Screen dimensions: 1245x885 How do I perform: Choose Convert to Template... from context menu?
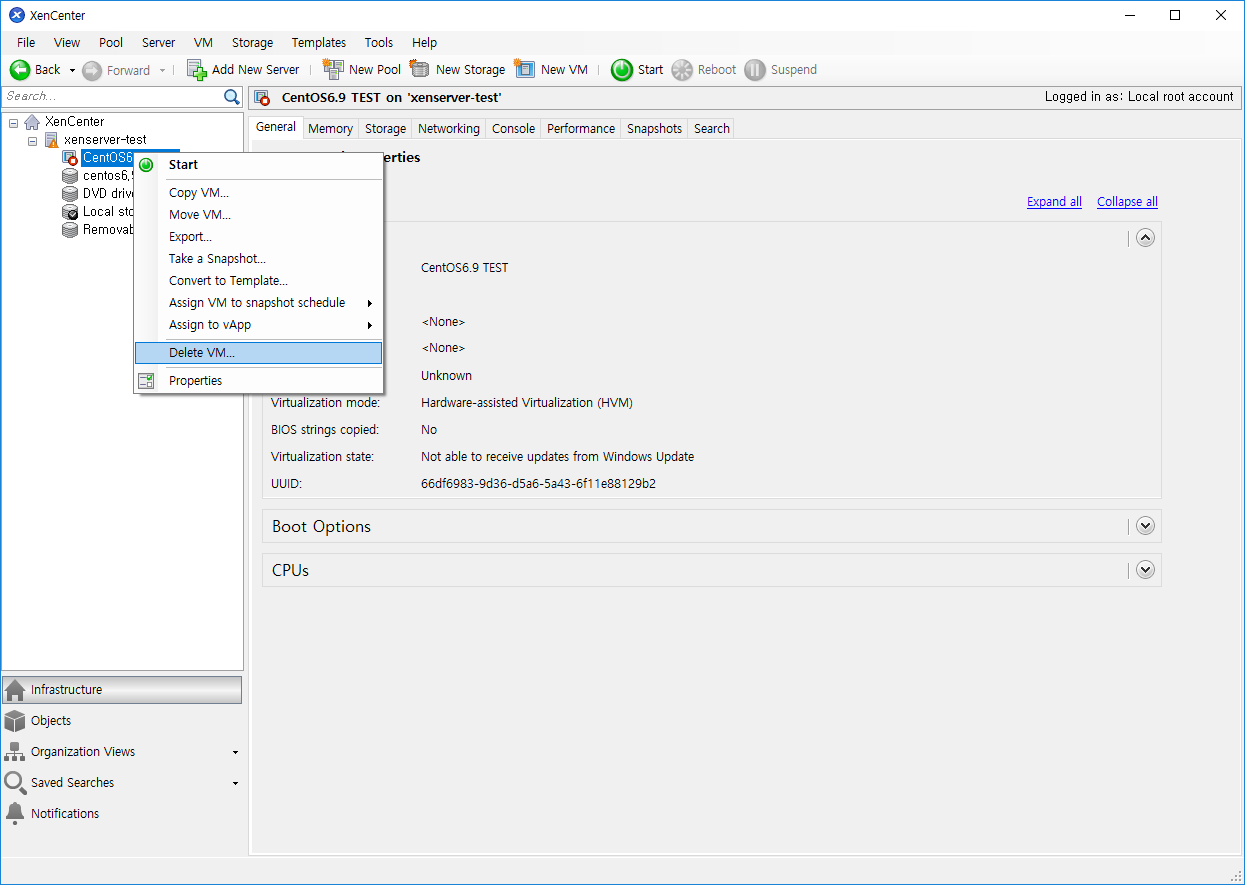coord(259,281)
